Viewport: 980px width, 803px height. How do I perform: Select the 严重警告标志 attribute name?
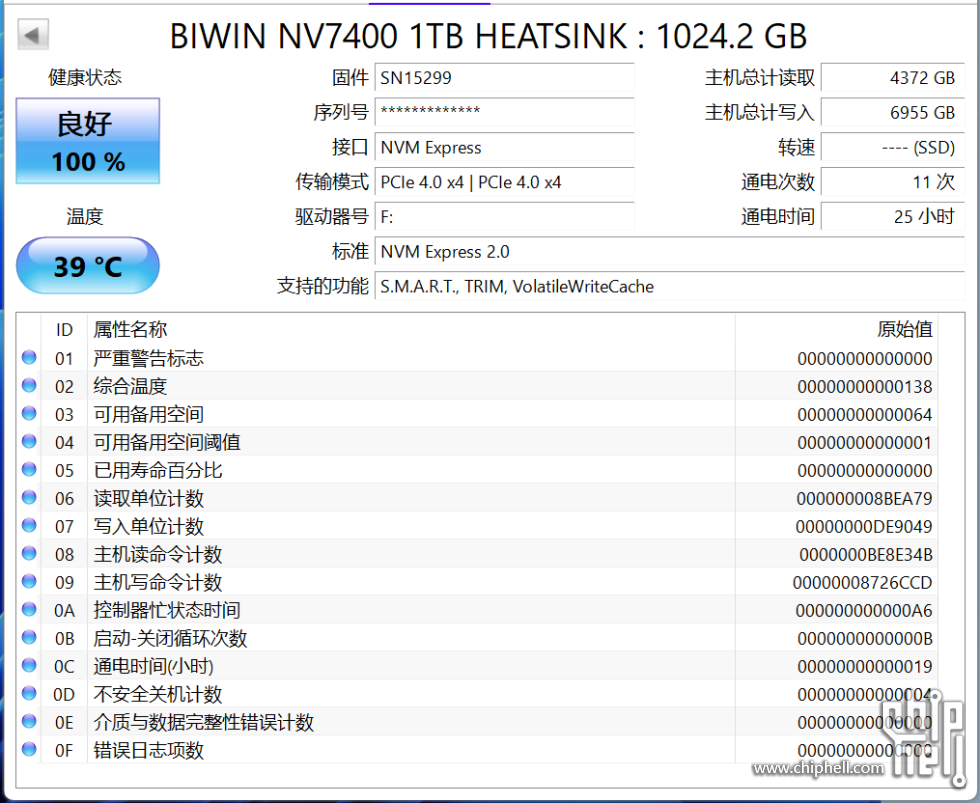149,358
